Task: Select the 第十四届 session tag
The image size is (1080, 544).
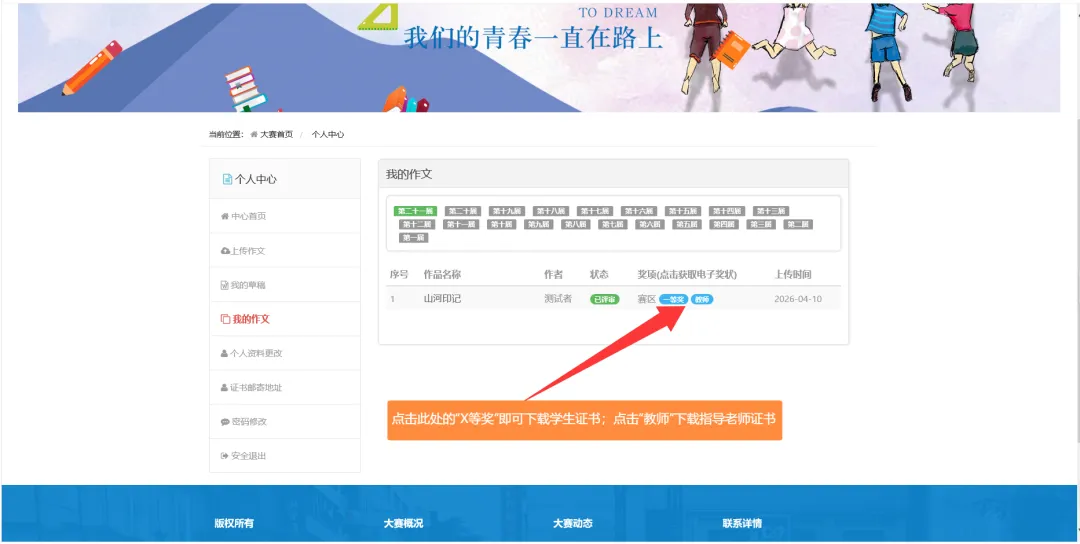Action: point(727,211)
